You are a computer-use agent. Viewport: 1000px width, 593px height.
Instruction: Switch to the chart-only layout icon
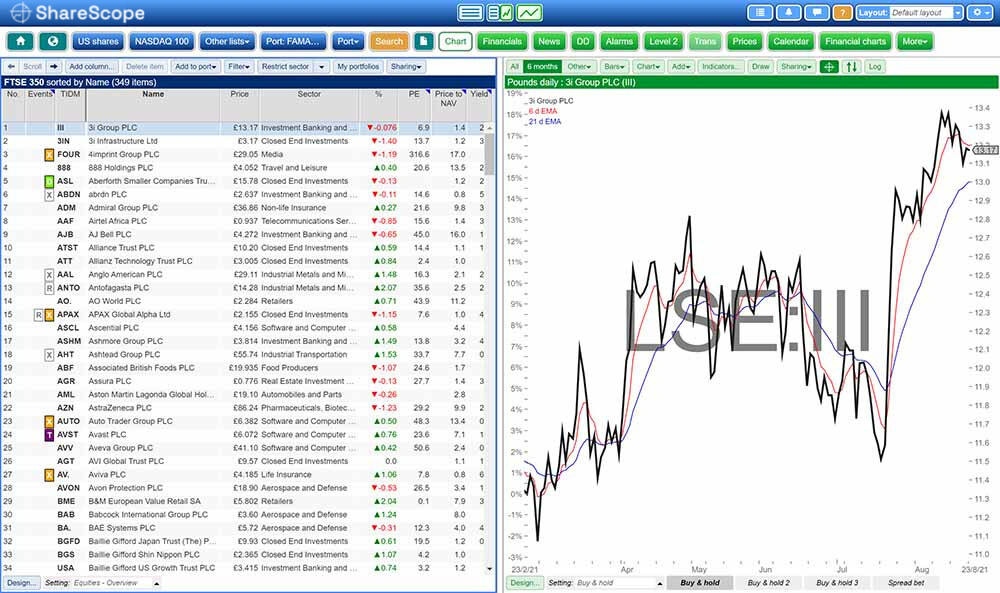530,13
